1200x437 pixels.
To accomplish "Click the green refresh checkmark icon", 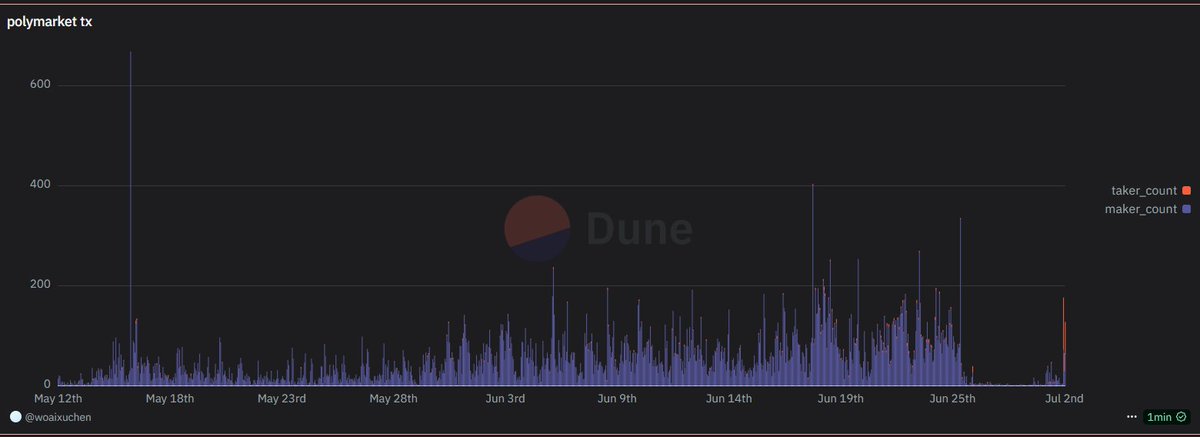I will [1181, 416].
